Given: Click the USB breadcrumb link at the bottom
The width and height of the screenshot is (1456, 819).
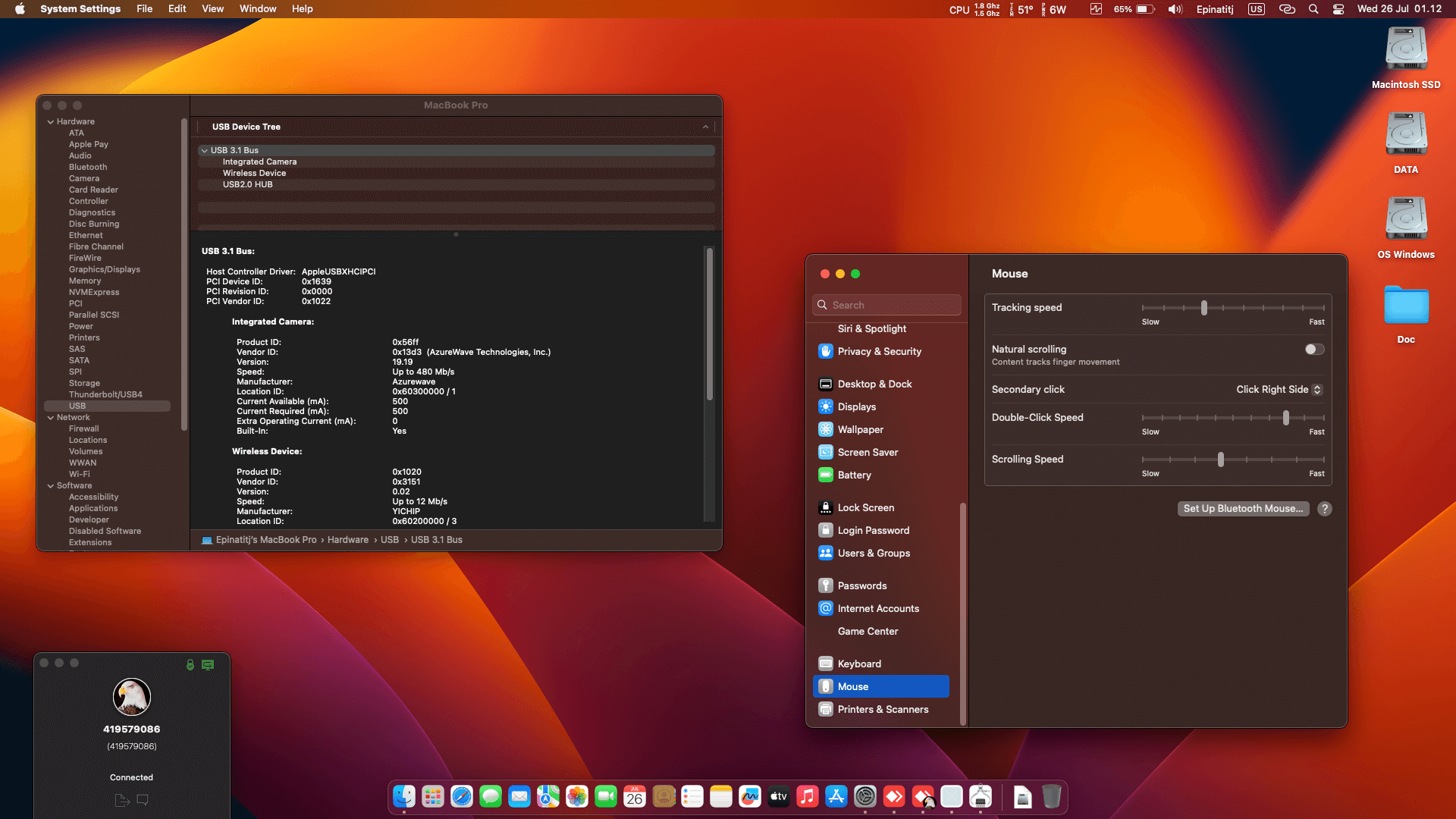Looking at the screenshot, I should (x=390, y=539).
